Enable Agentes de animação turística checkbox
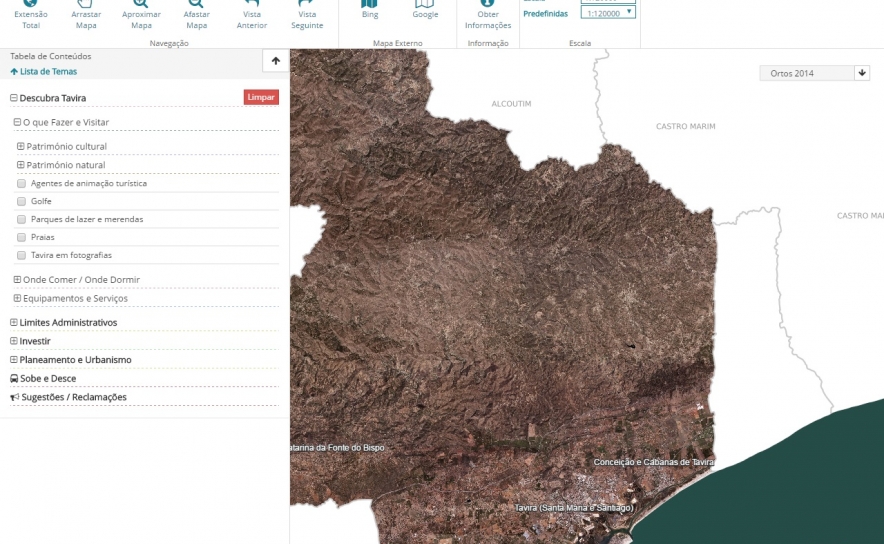The image size is (884, 544). tap(21, 183)
